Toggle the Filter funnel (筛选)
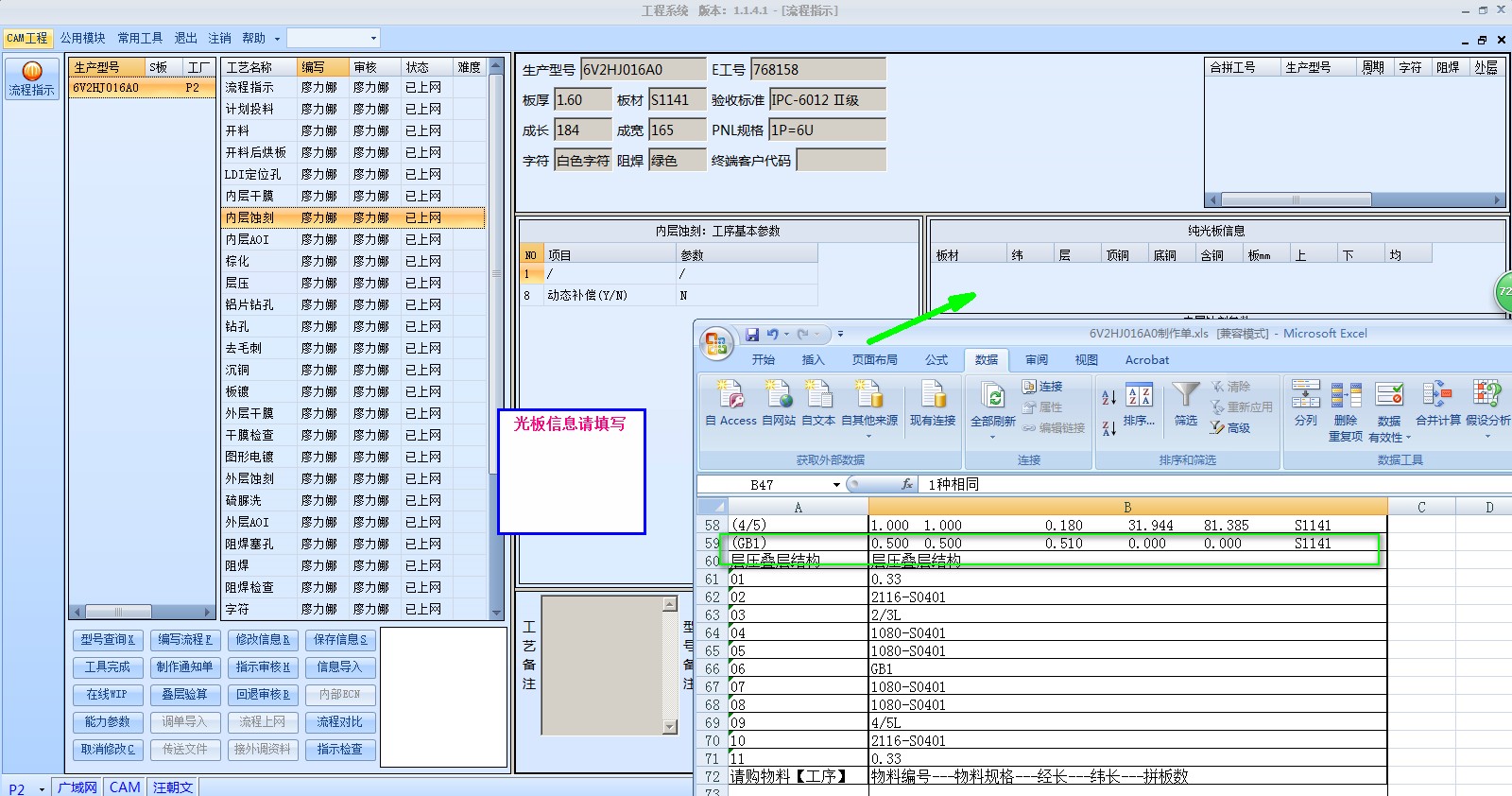Screen dimensions: 1512x796 pos(1185,403)
